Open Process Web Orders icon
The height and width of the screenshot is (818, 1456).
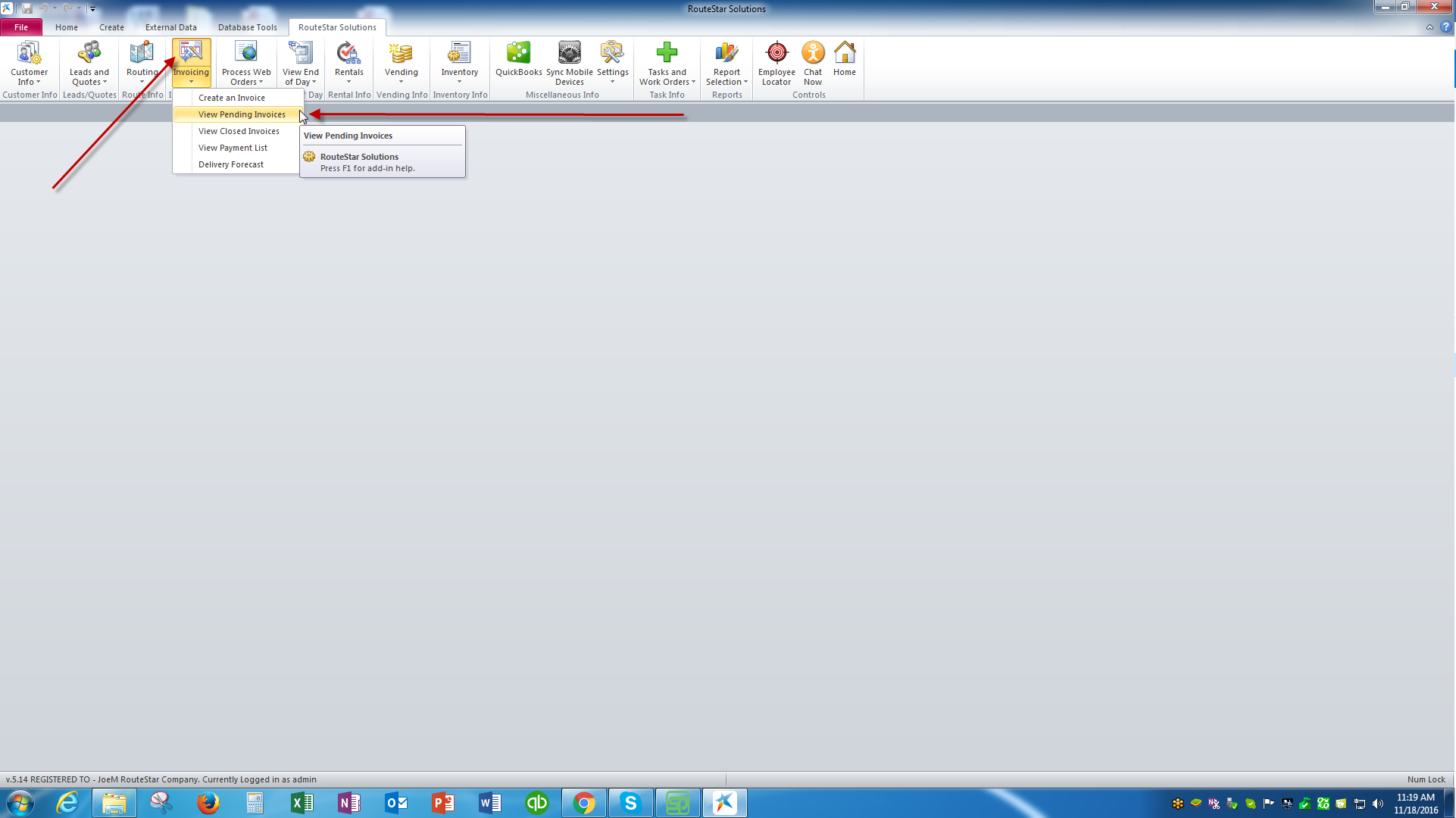point(246,53)
